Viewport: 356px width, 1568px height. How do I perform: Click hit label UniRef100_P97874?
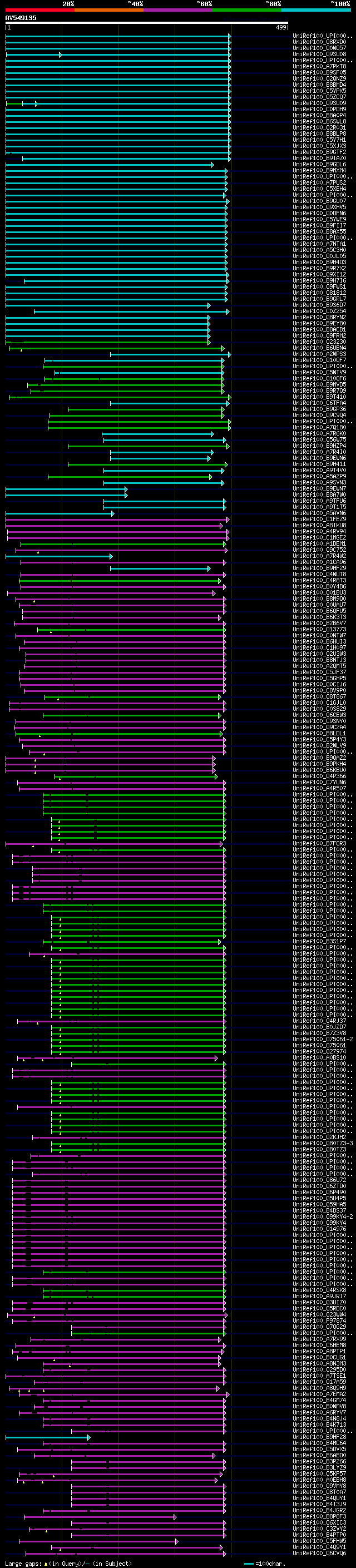point(319,1320)
